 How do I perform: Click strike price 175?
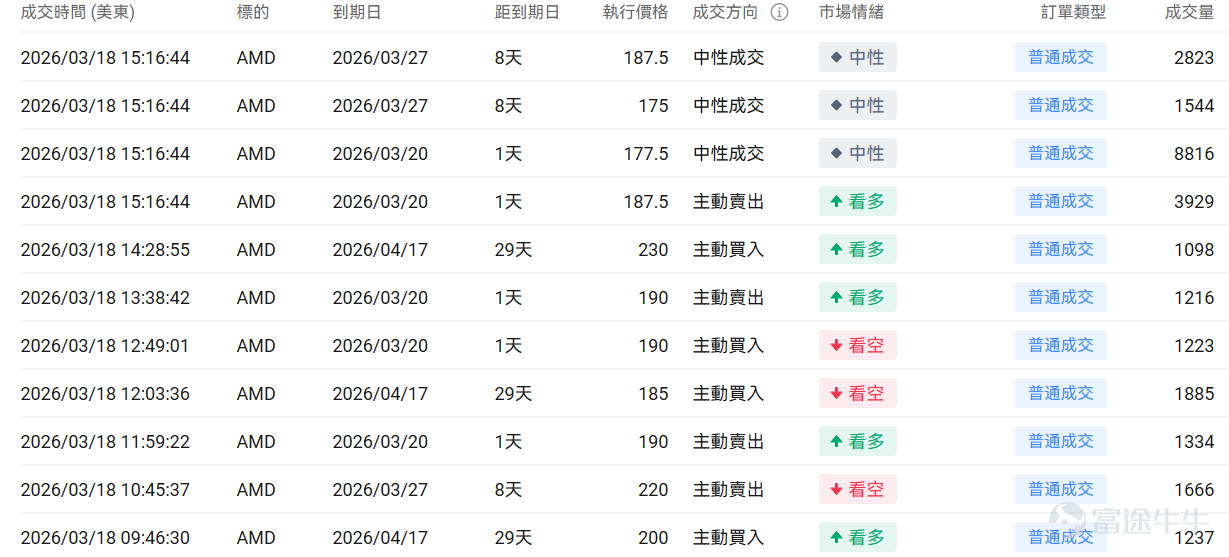pos(653,106)
